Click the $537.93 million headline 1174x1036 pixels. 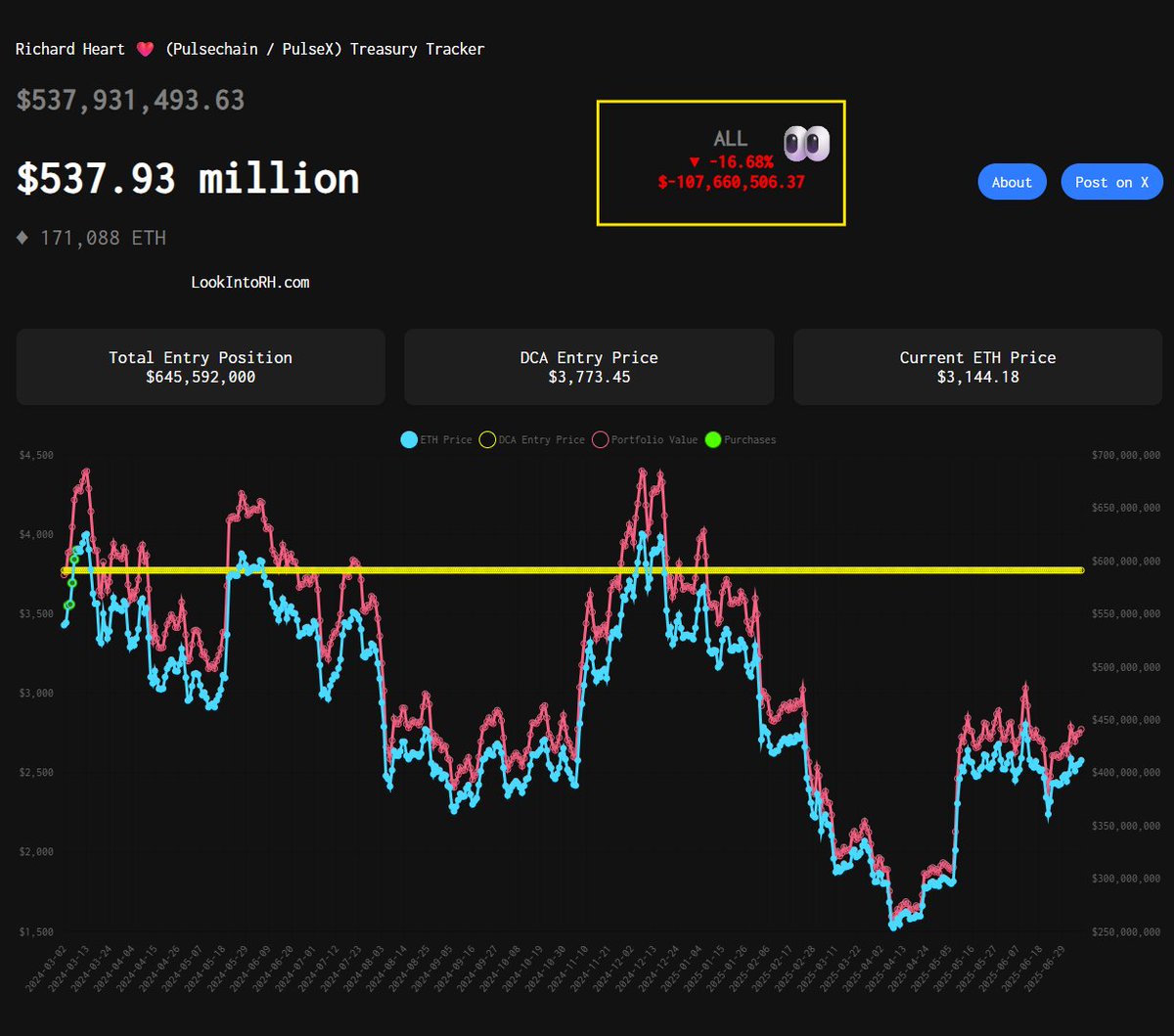188,179
